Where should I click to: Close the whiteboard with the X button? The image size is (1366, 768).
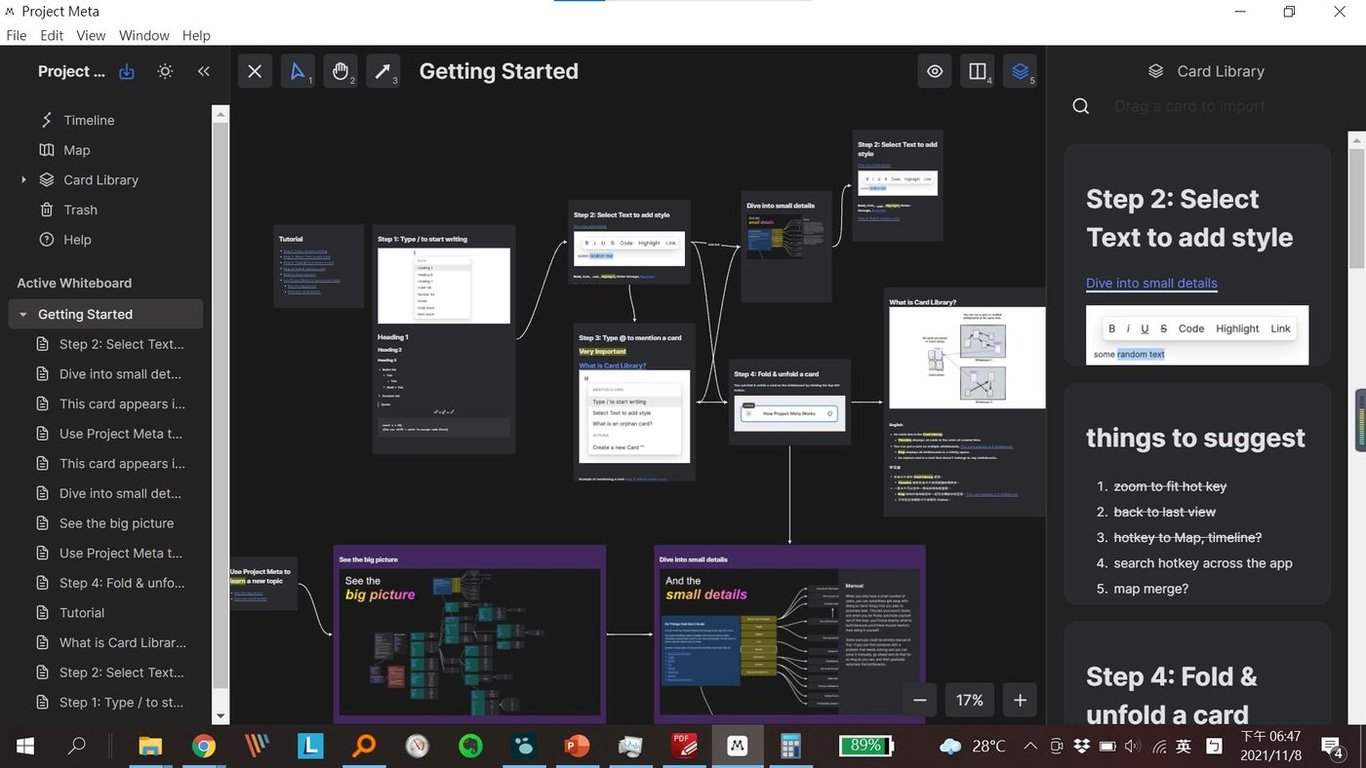pos(255,71)
